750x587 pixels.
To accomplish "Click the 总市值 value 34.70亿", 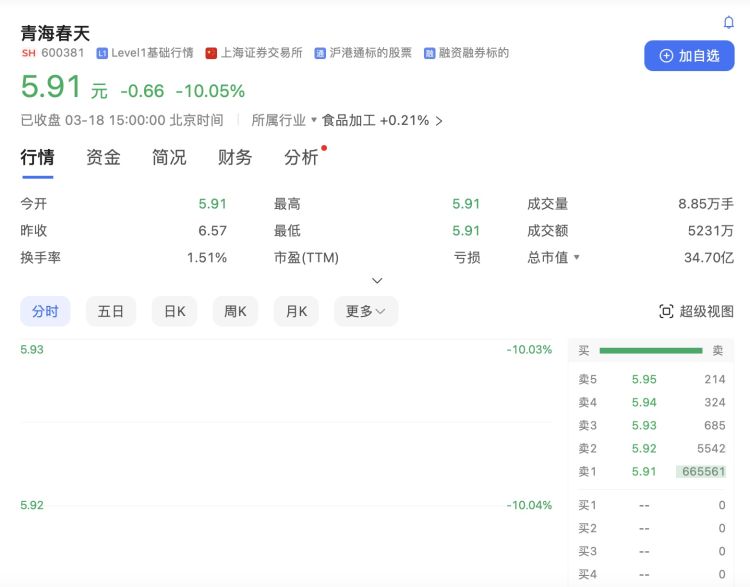I will 708,257.
